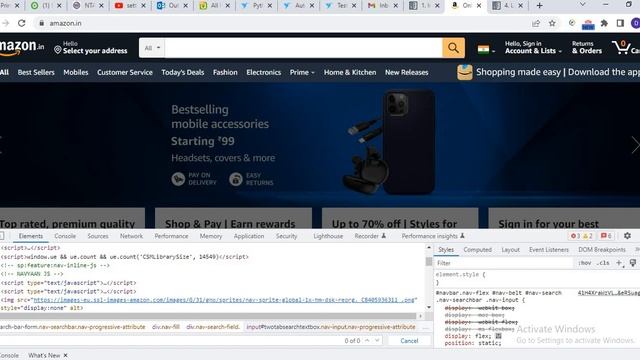Open Today's Deals link
640x360 pixels.
(x=182, y=72)
